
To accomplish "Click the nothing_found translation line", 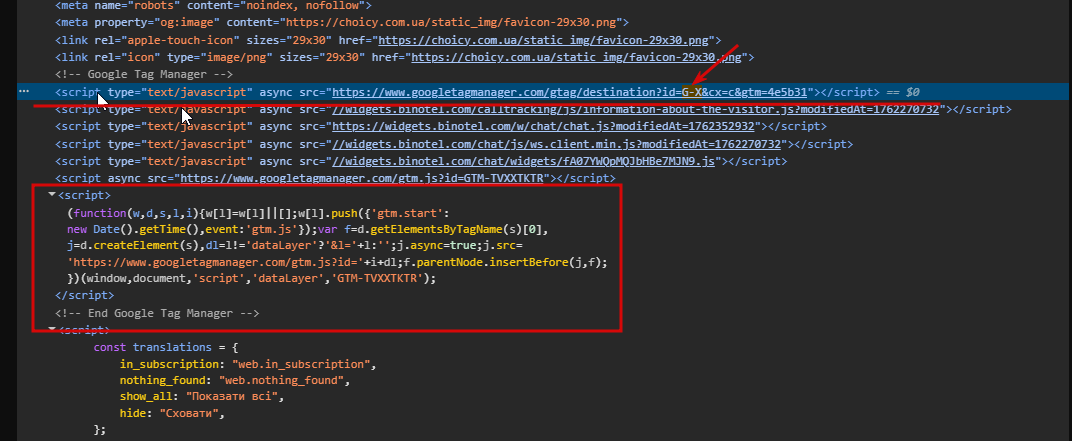I will click(235, 380).
